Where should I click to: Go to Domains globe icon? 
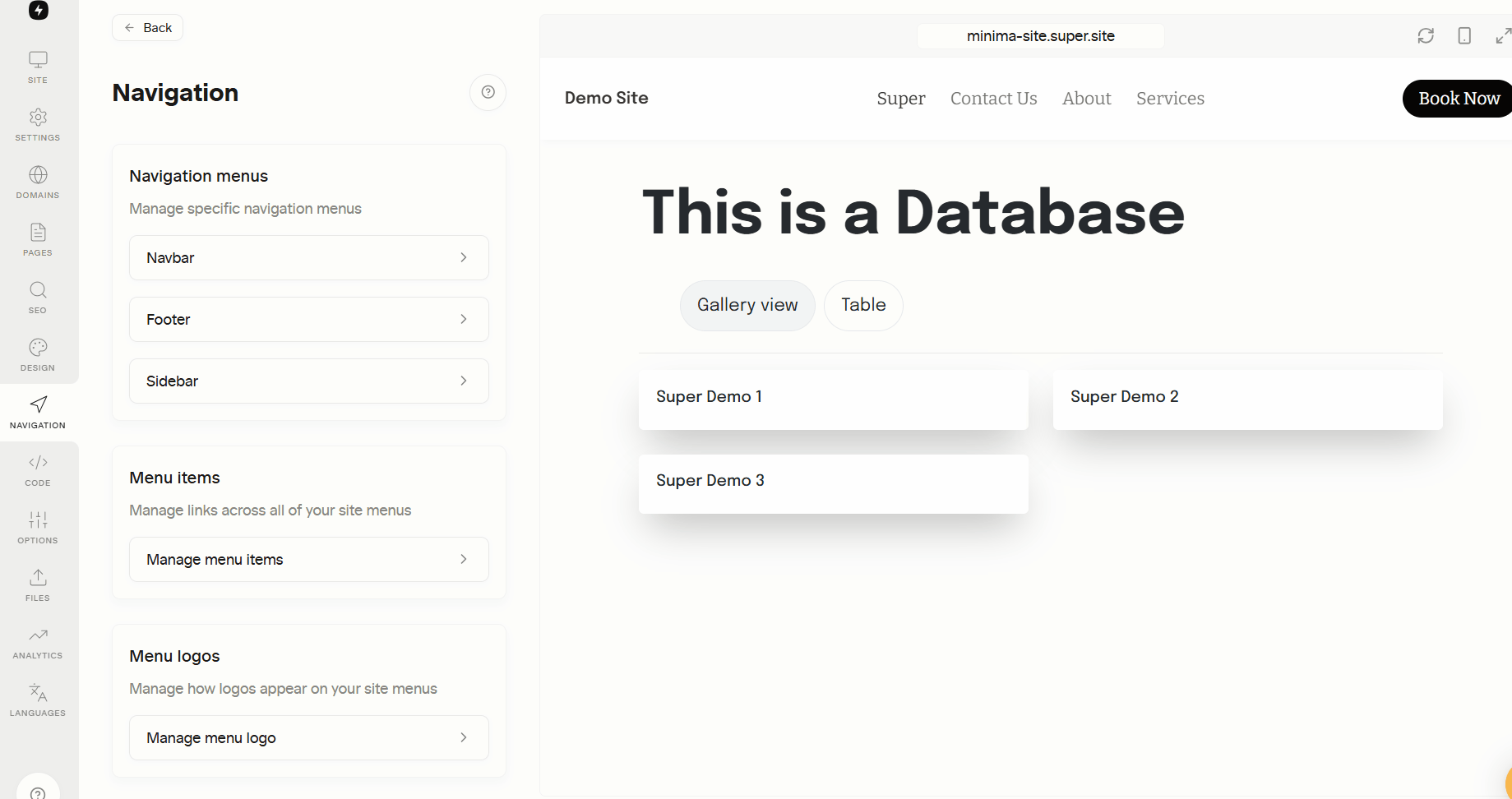tap(38, 182)
